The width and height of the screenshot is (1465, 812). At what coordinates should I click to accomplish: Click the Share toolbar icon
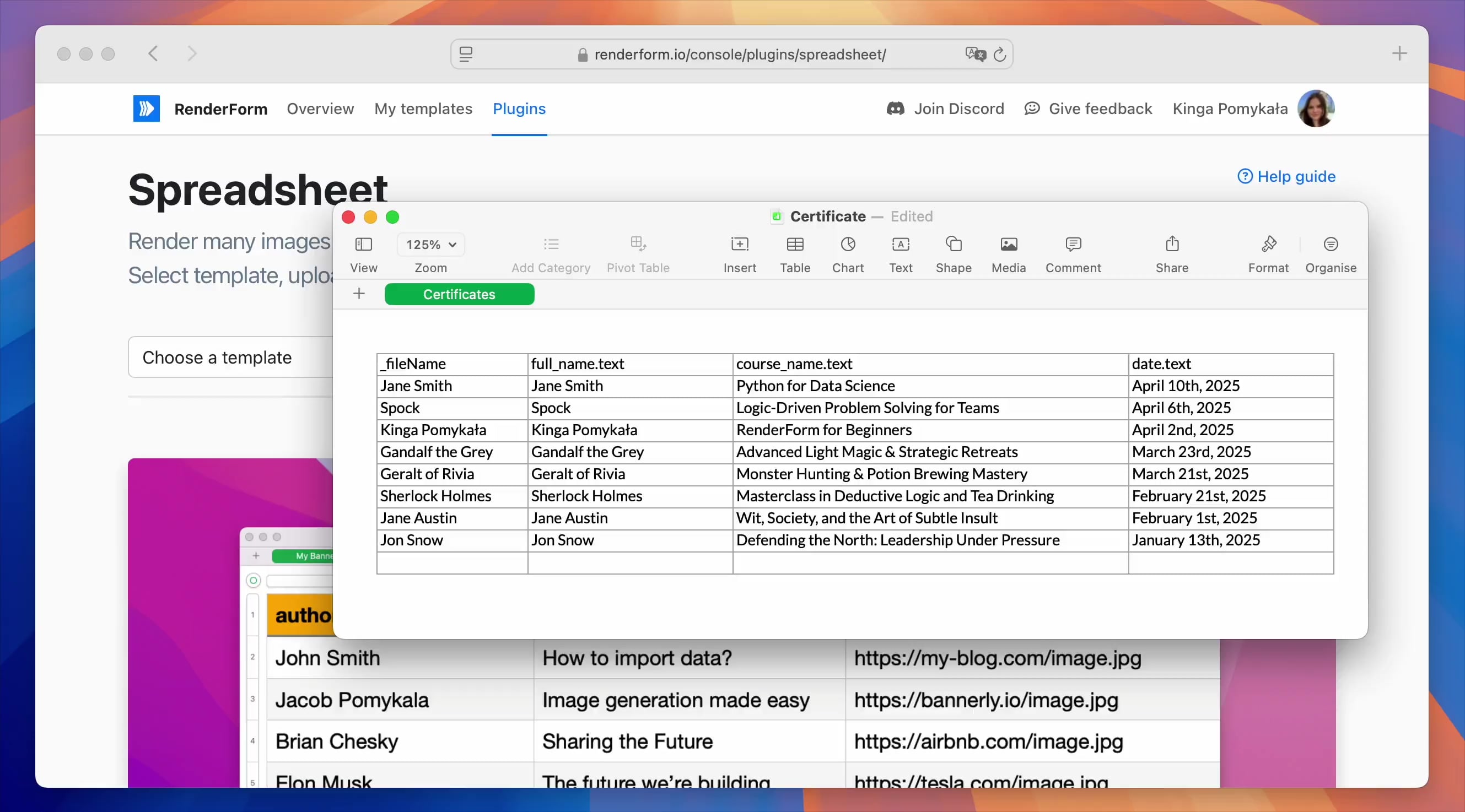tap(1172, 245)
